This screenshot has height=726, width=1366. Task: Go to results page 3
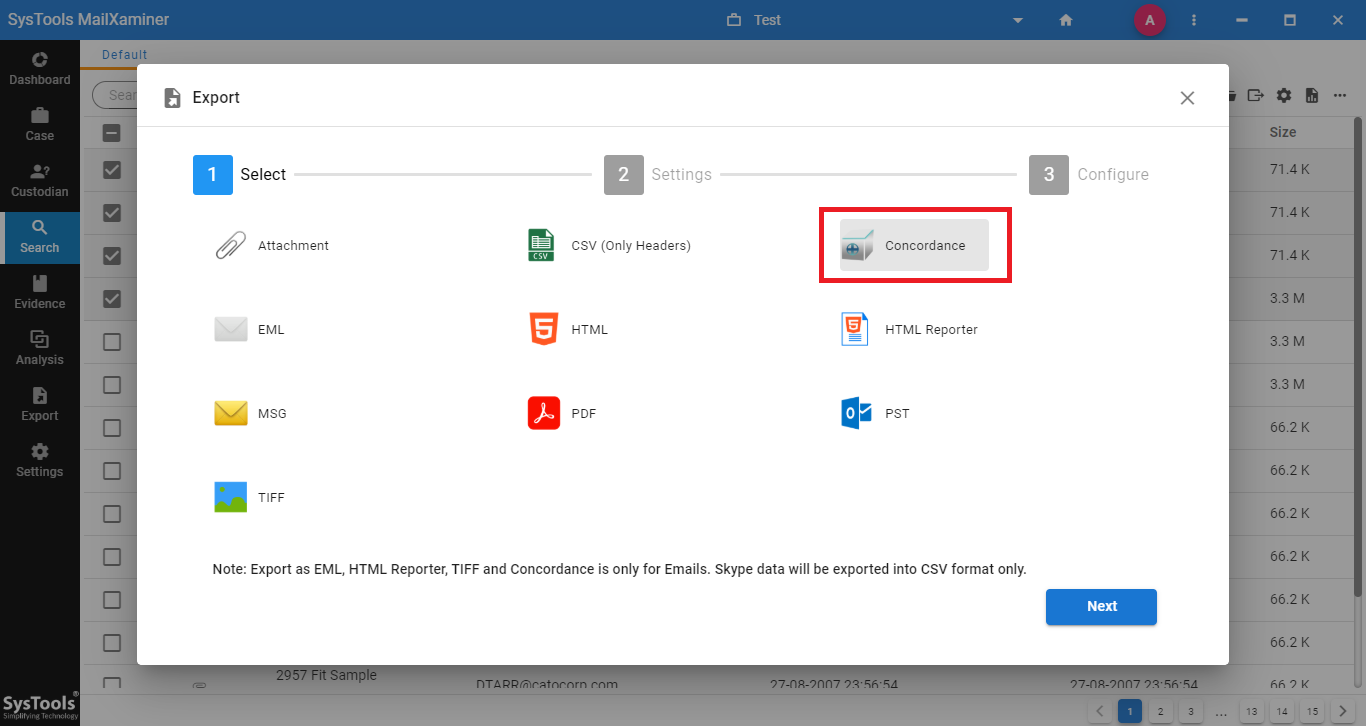coord(1190,711)
